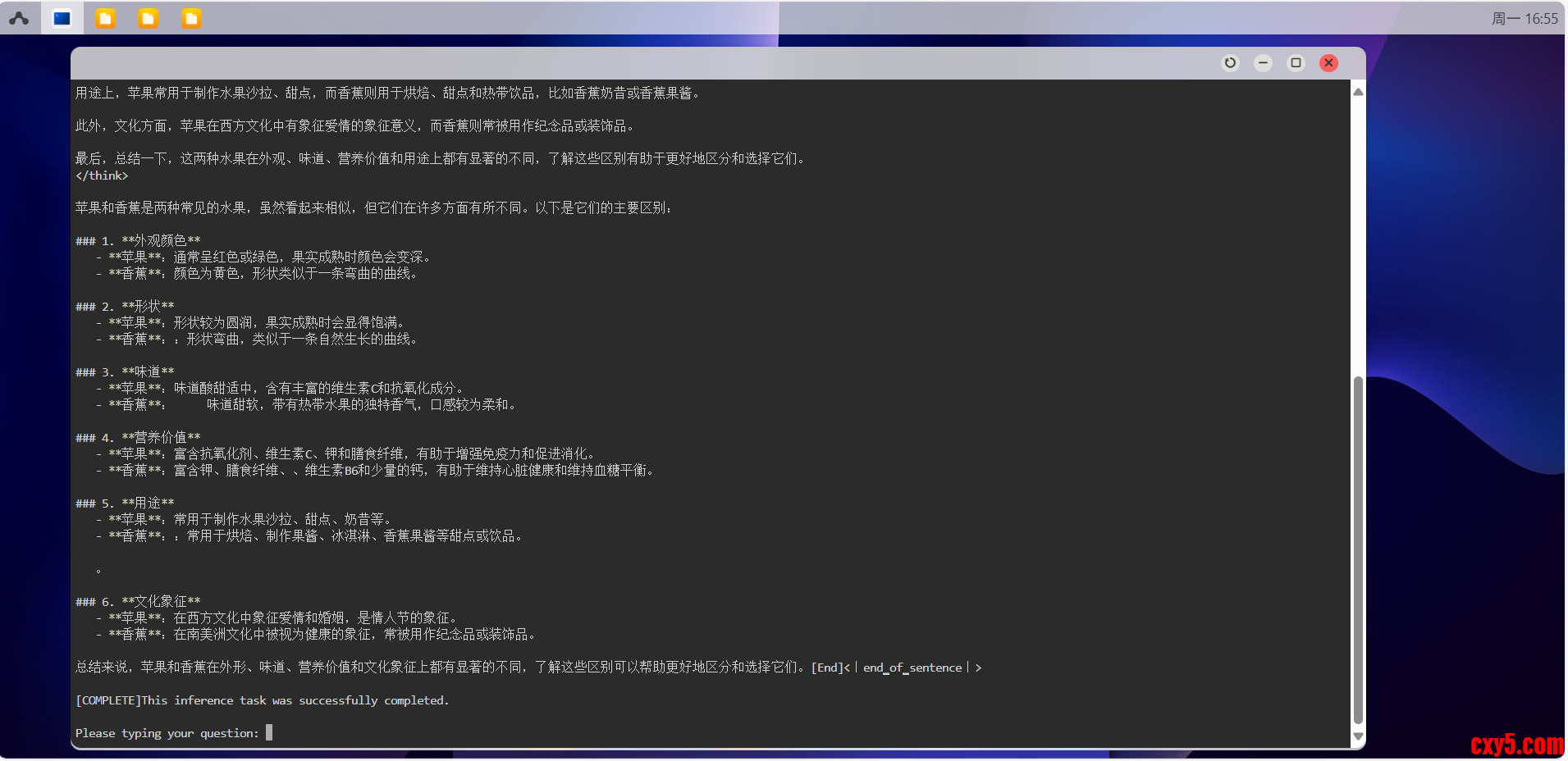Screen dimensions: 1568x761
Task: Click the line starting '用途上，苹果常用于制作水果沙拉'
Action: 388,93
